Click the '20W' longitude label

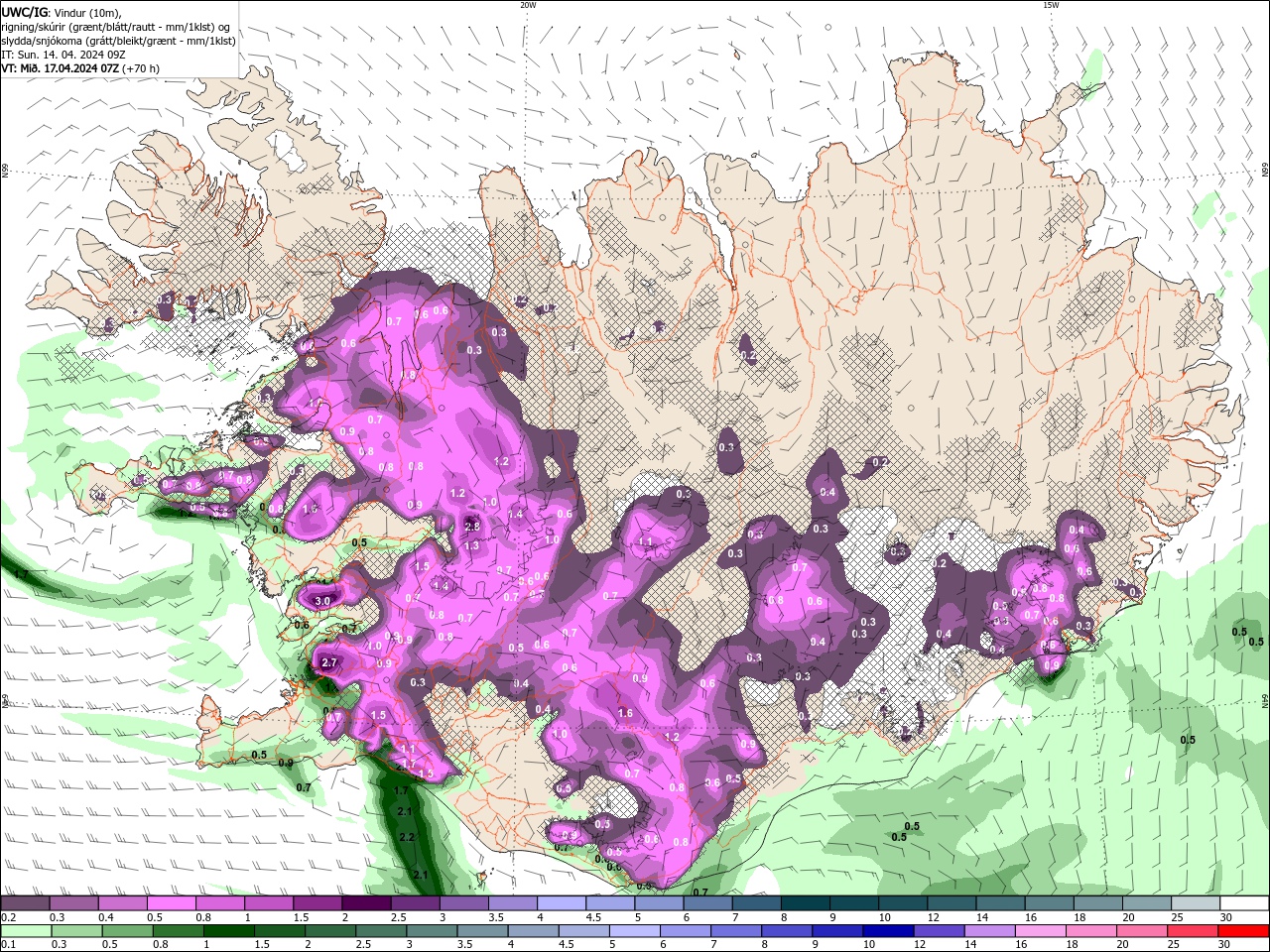click(x=528, y=5)
